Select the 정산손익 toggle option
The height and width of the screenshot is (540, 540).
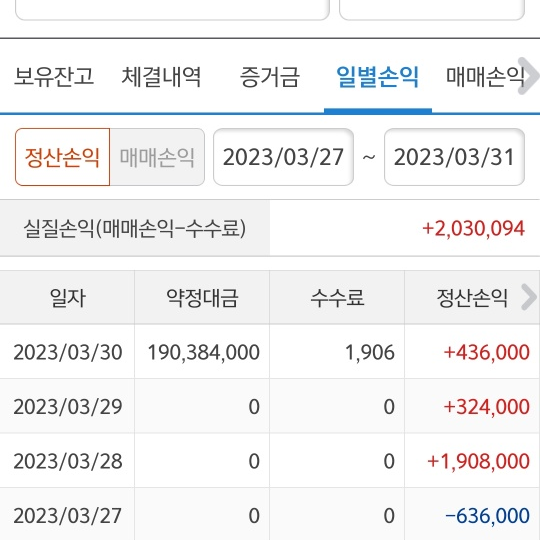click(x=62, y=157)
